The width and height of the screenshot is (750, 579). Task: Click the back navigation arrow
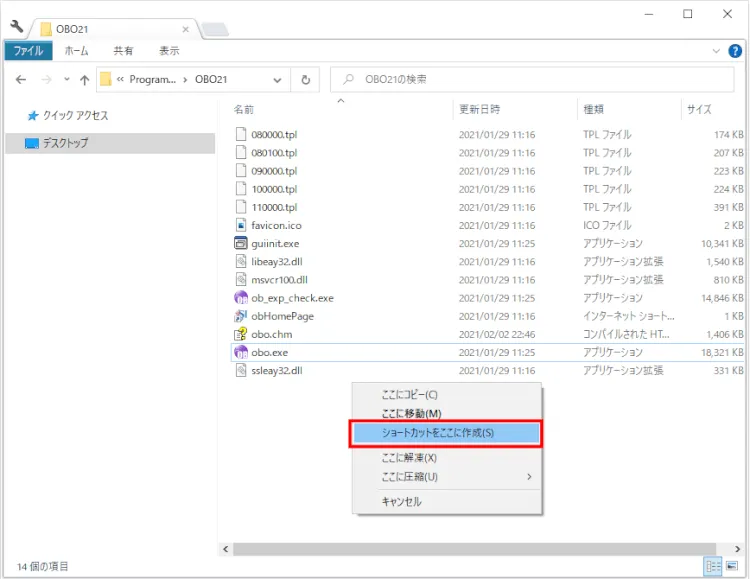[x=21, y=79]
